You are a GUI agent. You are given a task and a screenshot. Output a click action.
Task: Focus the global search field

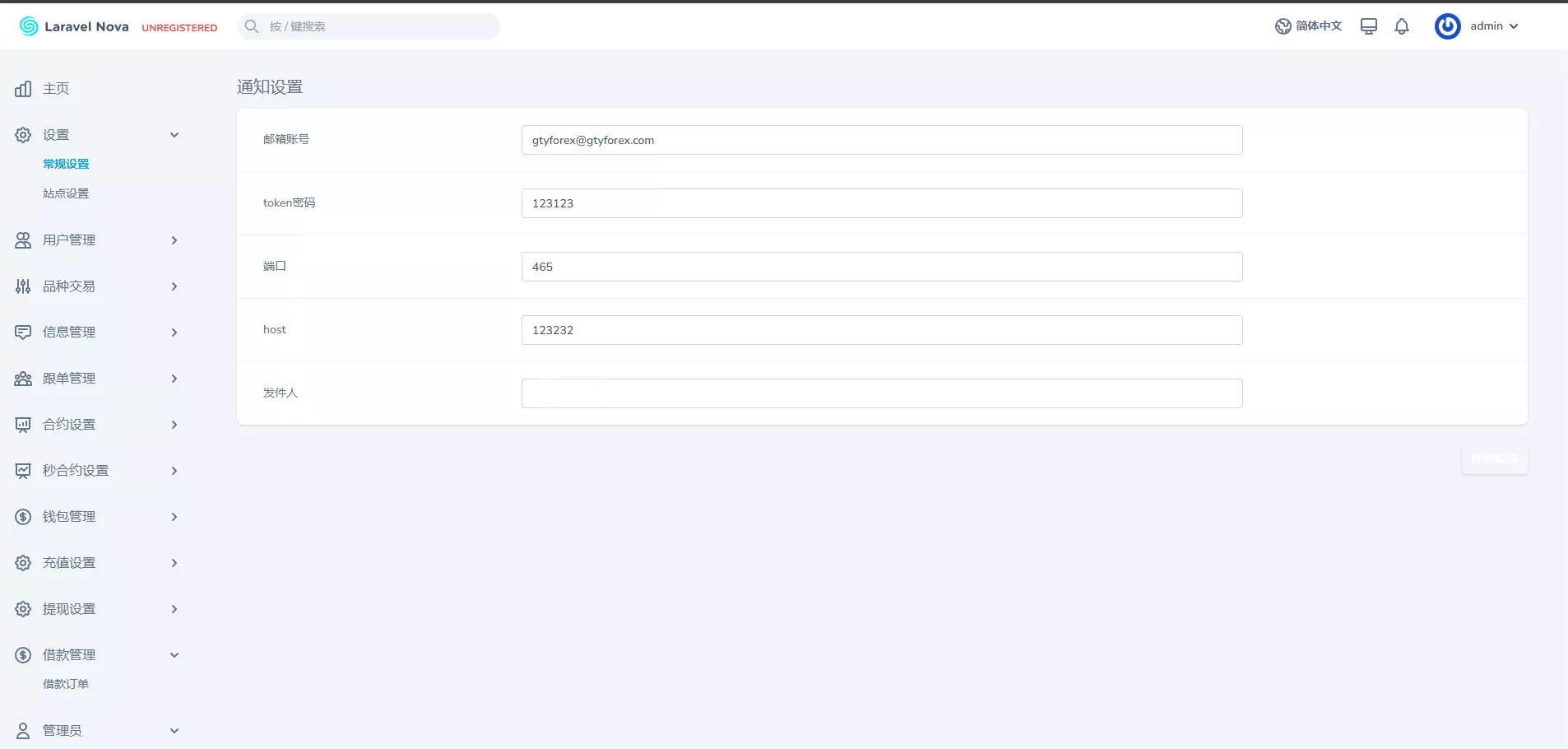click(378, 26)
